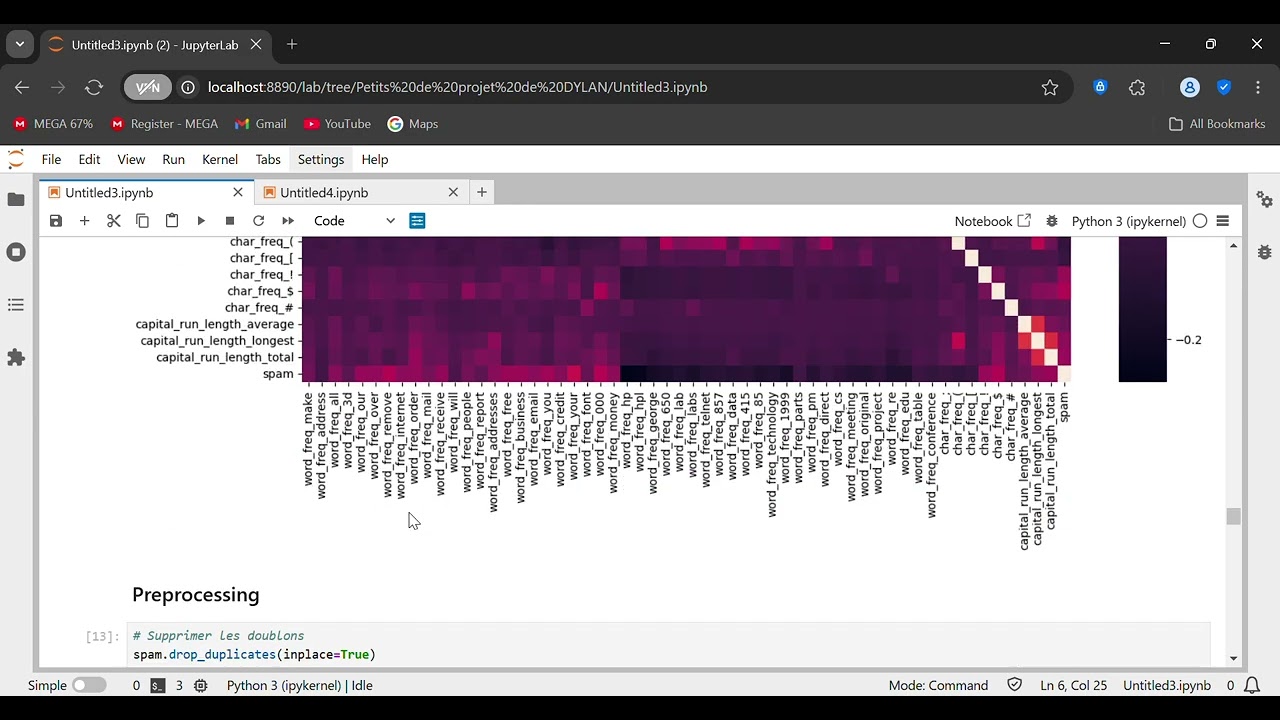Open the cell type Code dropdown
1280x720 pixels.
pyautogui.click(x=354, y=221)
